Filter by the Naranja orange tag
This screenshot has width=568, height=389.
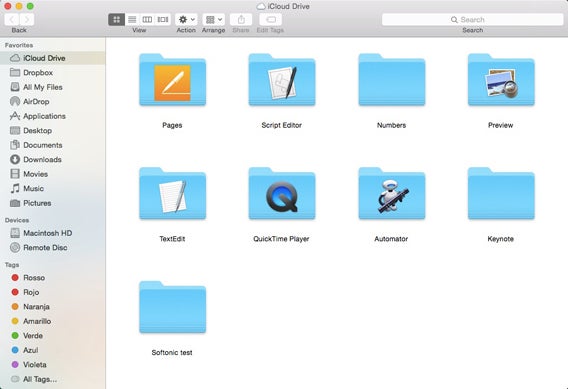(53, 306)
